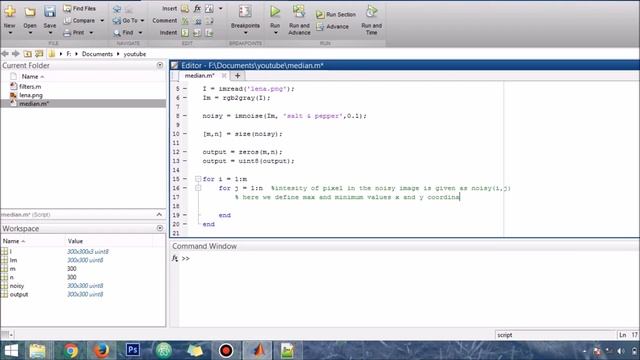The image size is (640, 360).
Task: Open the Open dropdown arrow
Action: pyautogui.click(x=30, y=33)
